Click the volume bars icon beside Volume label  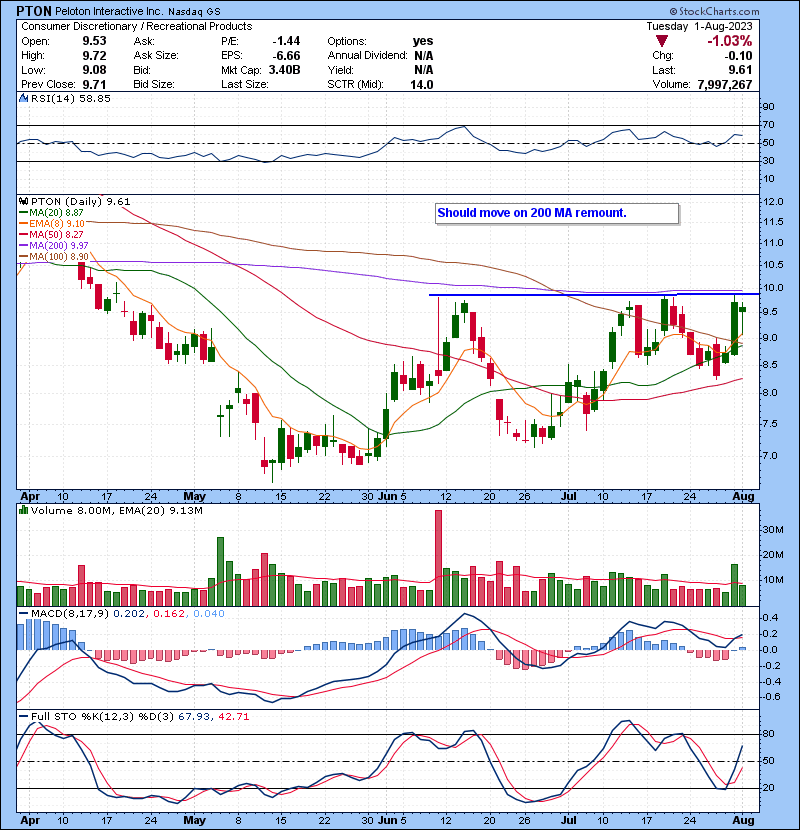pyautogui.click(x=23, y=510)
